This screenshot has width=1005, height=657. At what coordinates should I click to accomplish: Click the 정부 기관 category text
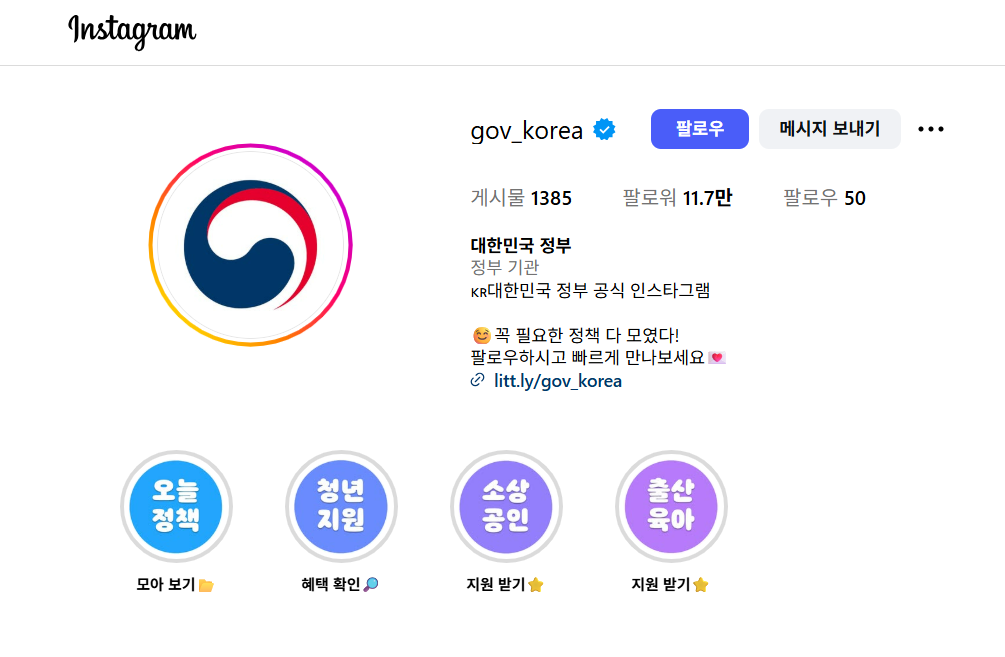click(505, 267)
